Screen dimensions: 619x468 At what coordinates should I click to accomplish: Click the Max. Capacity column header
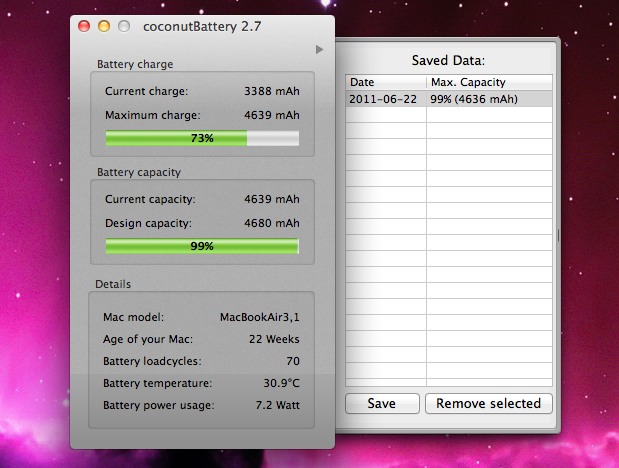point(490,82)
